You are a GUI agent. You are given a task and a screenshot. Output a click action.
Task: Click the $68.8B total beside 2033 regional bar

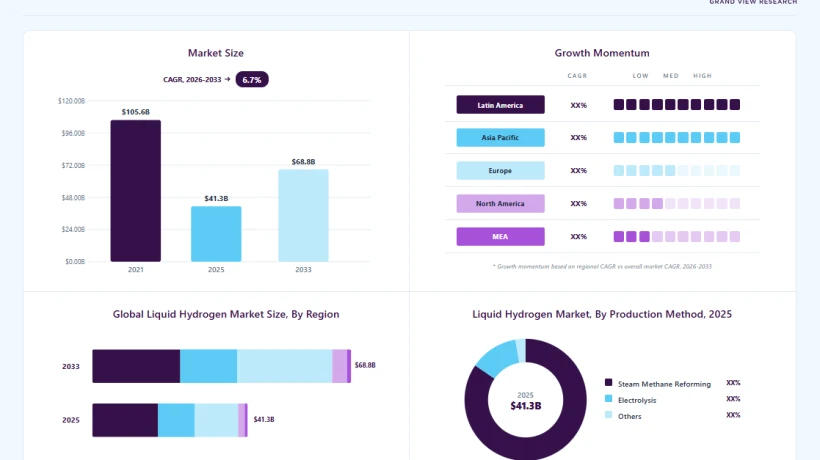click(365, 365)
